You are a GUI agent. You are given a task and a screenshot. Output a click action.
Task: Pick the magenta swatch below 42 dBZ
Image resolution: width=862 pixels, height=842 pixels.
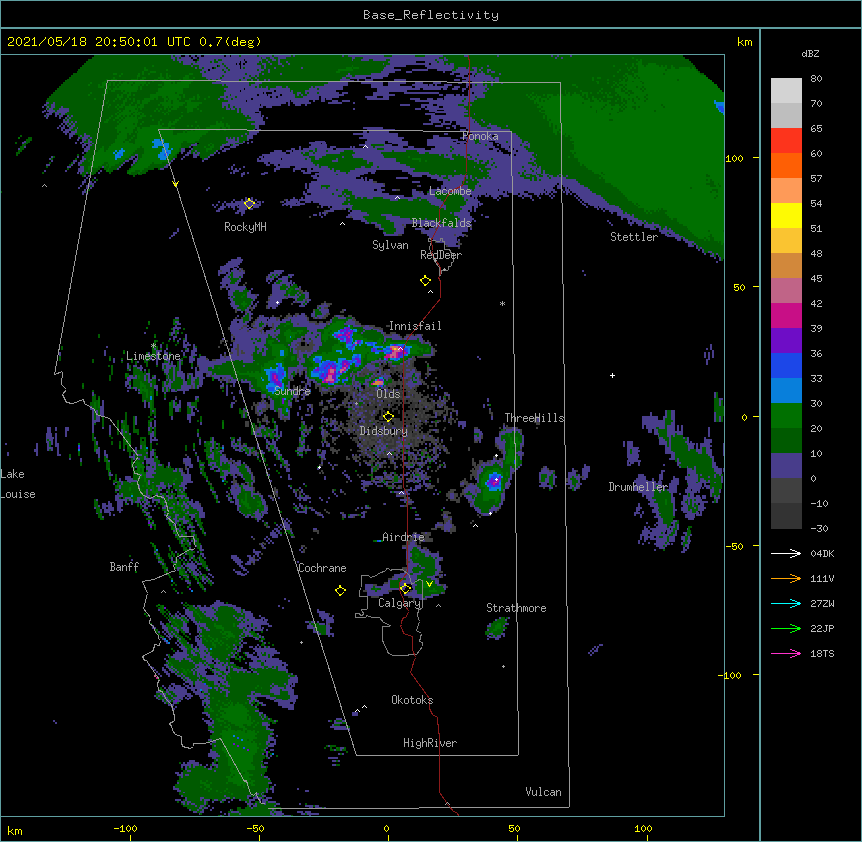(786, 315)
